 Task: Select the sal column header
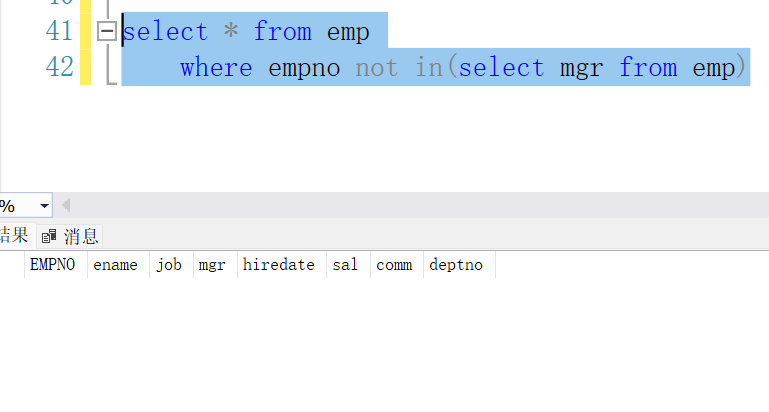tap(348, 265)
